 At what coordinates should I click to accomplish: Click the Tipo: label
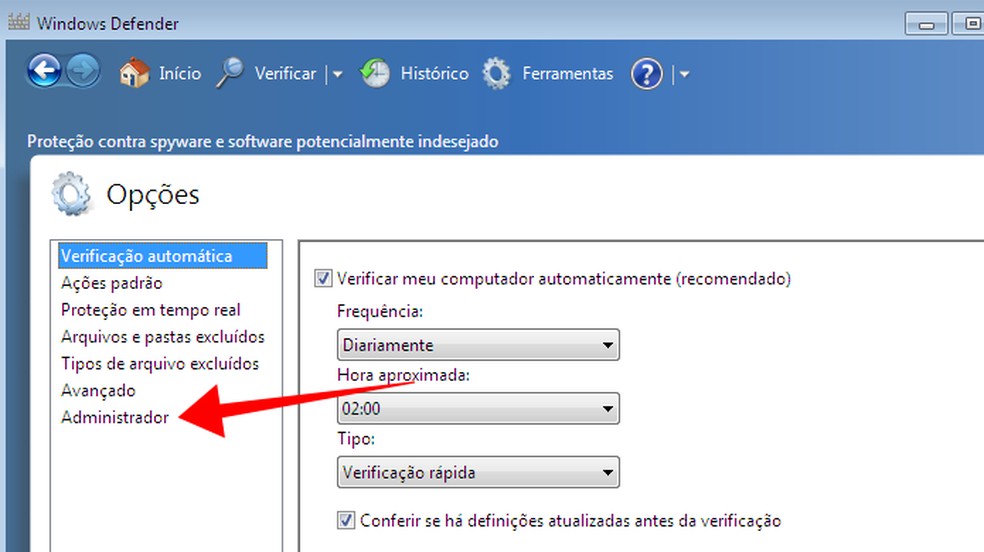tap(356, 438)
